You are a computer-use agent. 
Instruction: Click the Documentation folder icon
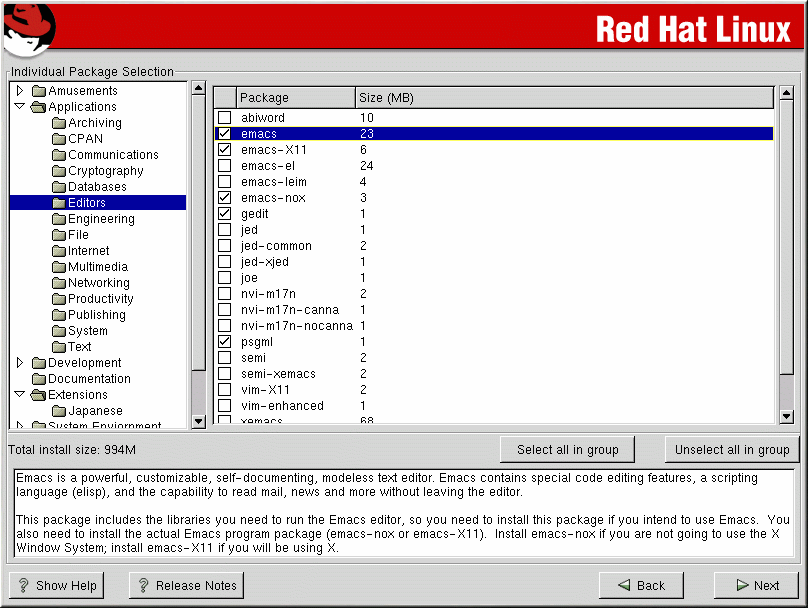39,379
